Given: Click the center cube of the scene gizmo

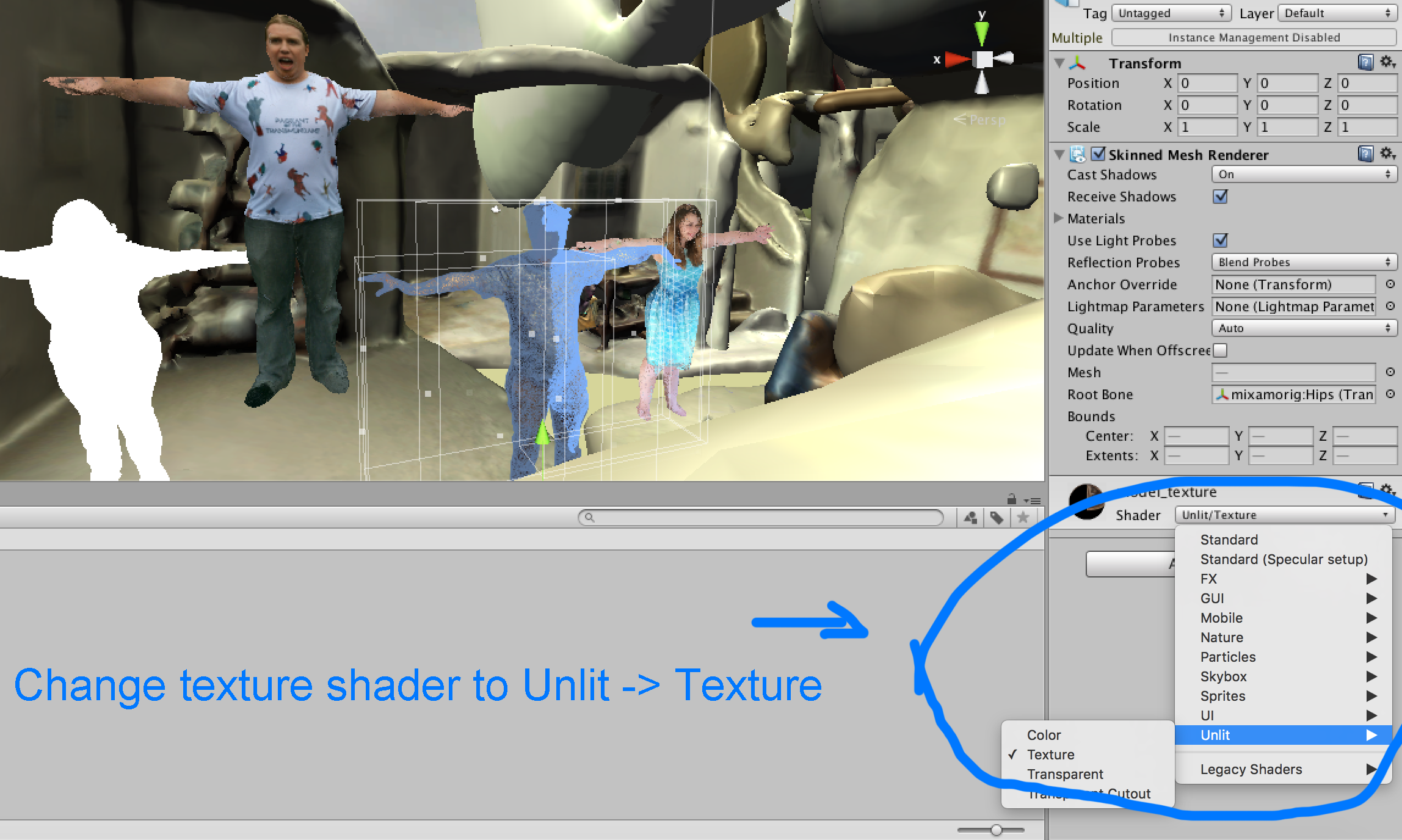Looking at the screenshot, I should pos(982,59).
